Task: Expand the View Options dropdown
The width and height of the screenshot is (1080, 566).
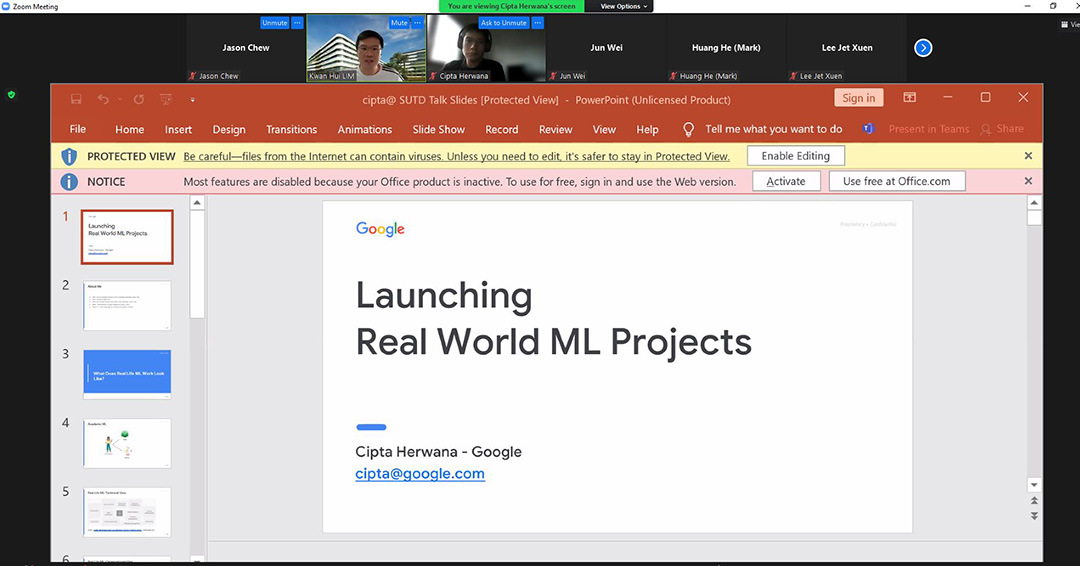Action: (624, 6)
